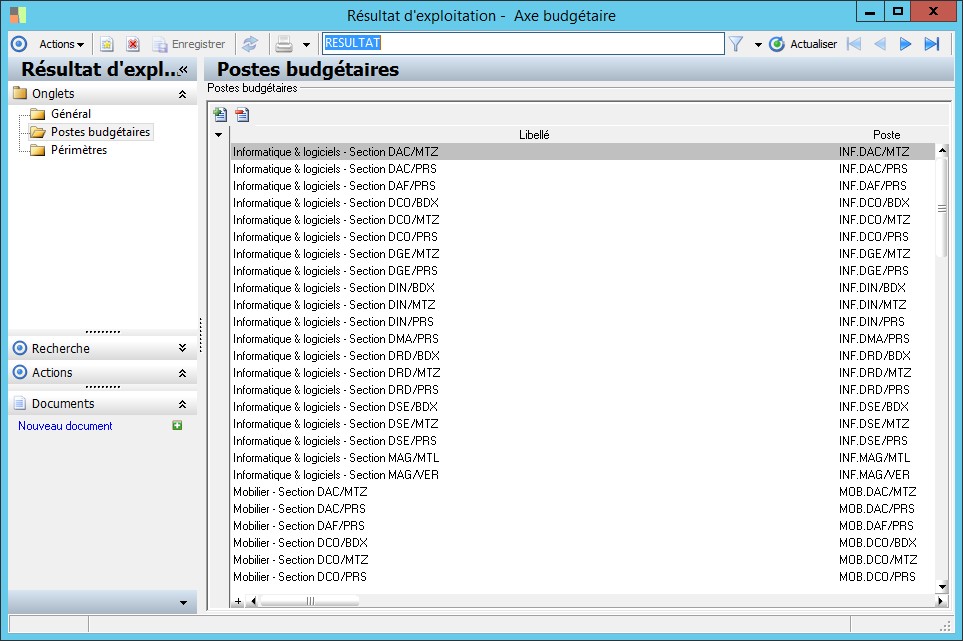The height and width of the screenshot is (641, 963).
Task: Click the refresh arrows icon in toolbar
Action: (x=250, y=44)
